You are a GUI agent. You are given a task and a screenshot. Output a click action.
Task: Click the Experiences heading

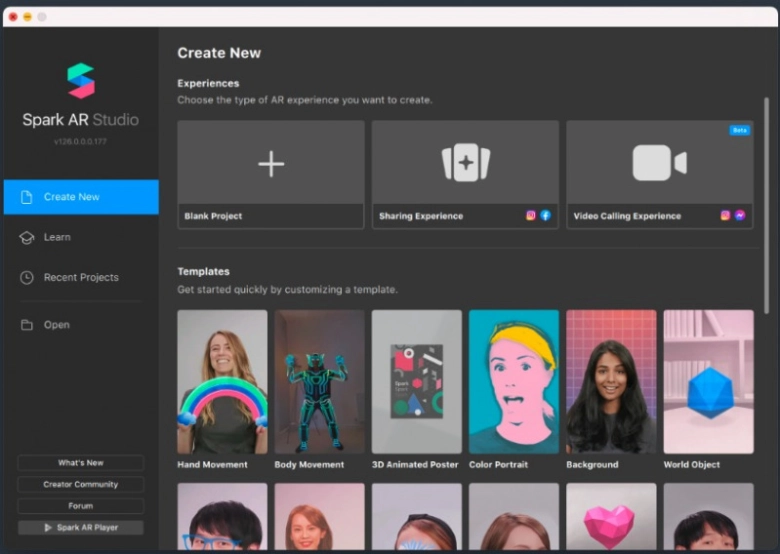click(208, 84)
